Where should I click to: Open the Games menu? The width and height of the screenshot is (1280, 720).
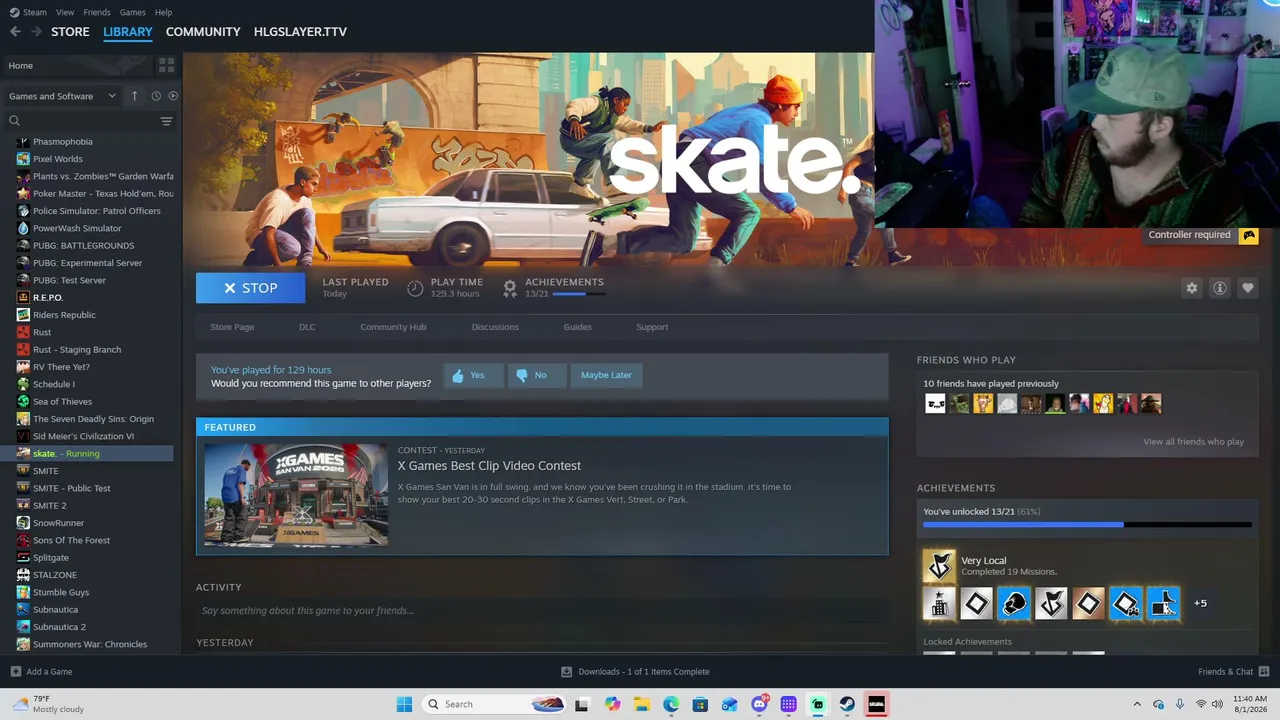tap(133, 12)
